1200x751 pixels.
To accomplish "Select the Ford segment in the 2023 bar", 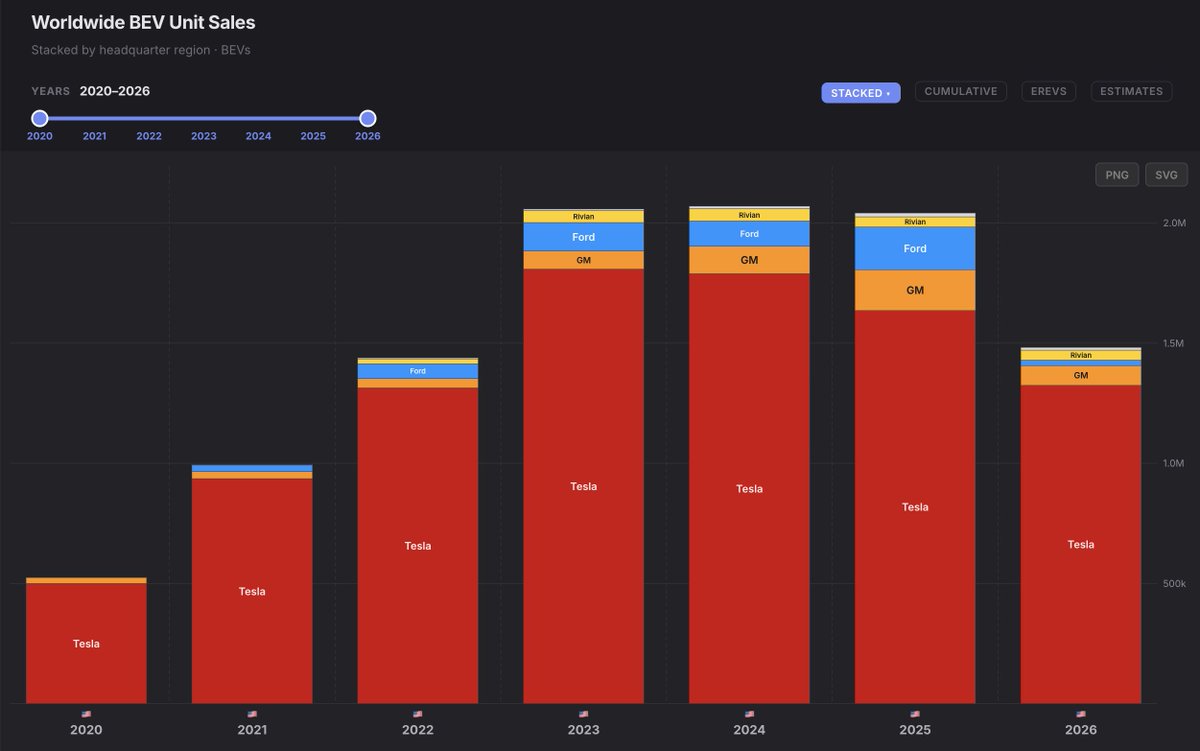I will [584, 237].
